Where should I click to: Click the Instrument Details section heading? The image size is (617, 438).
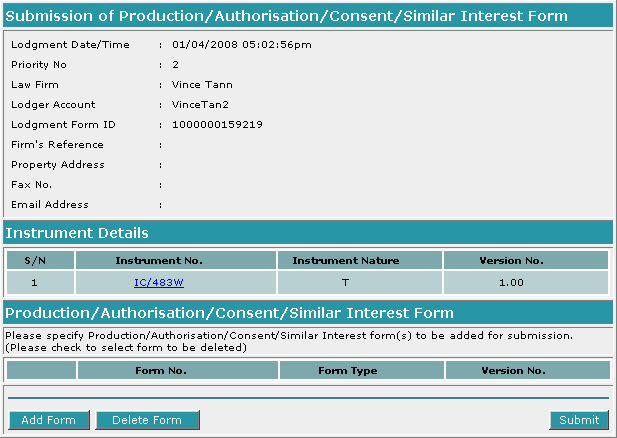tap(77, 233)
